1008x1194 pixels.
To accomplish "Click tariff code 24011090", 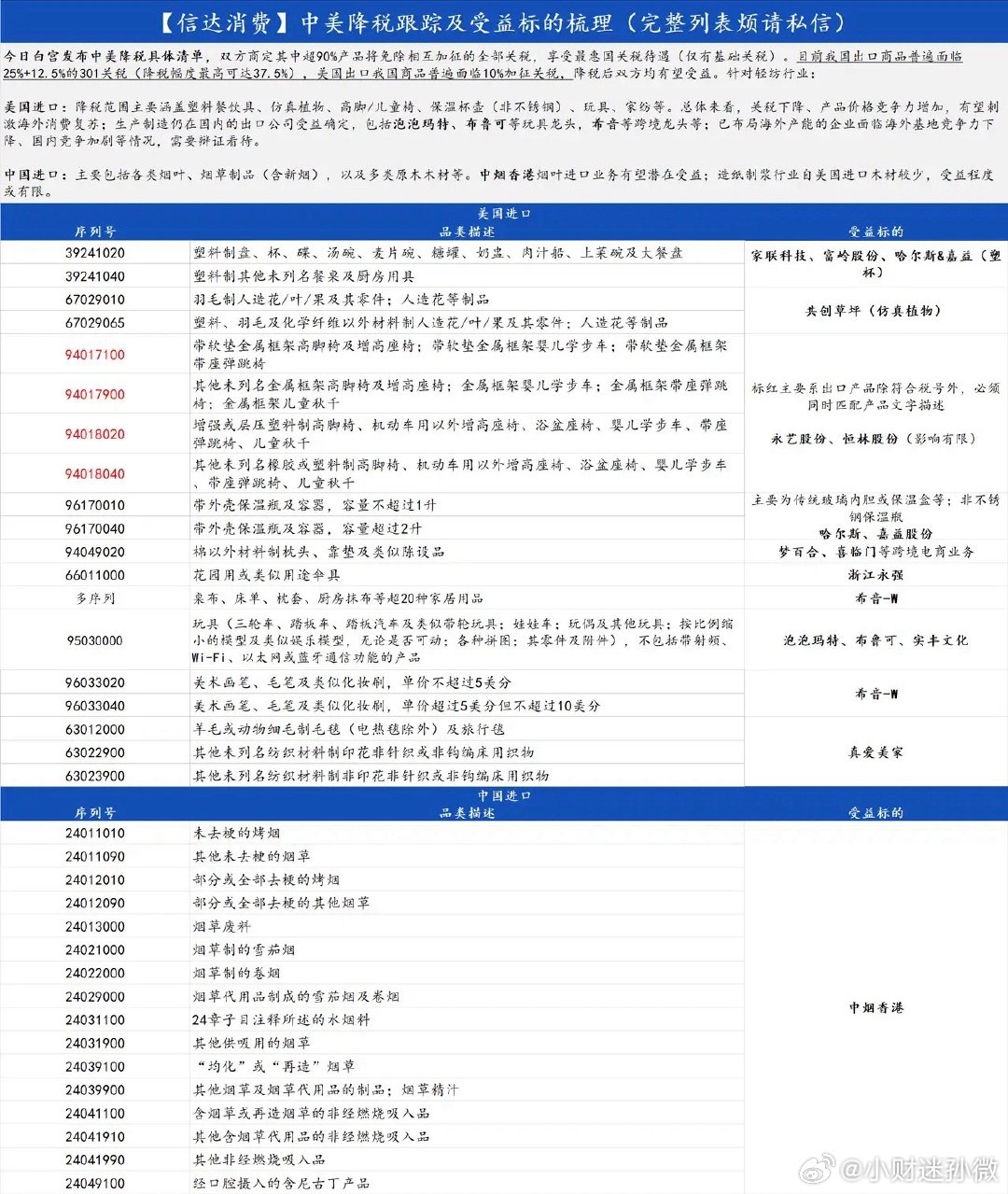I will click(95, 857).
